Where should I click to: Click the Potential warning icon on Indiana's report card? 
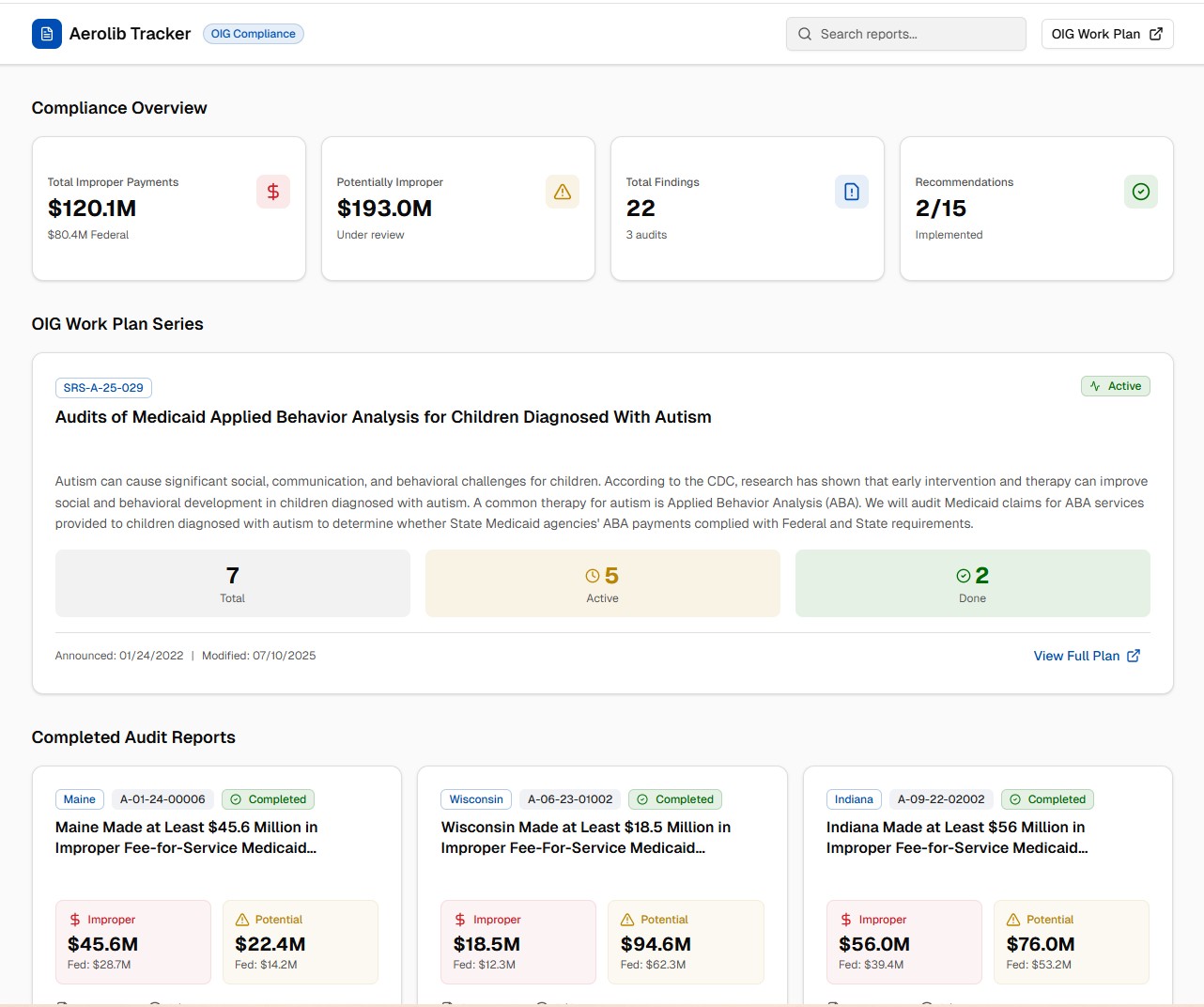point(1012,919)
